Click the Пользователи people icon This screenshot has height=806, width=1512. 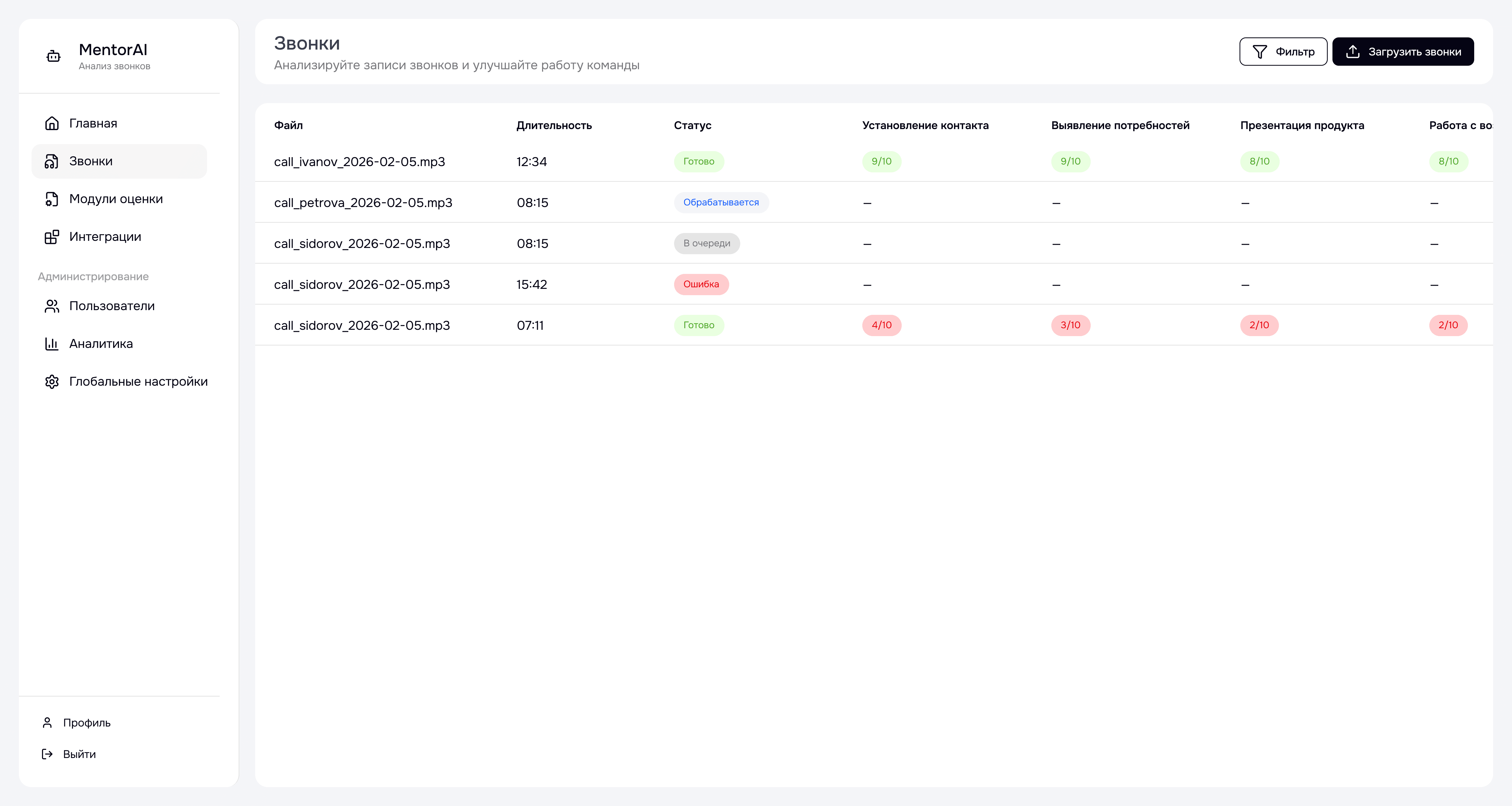[x=52, y=306]
